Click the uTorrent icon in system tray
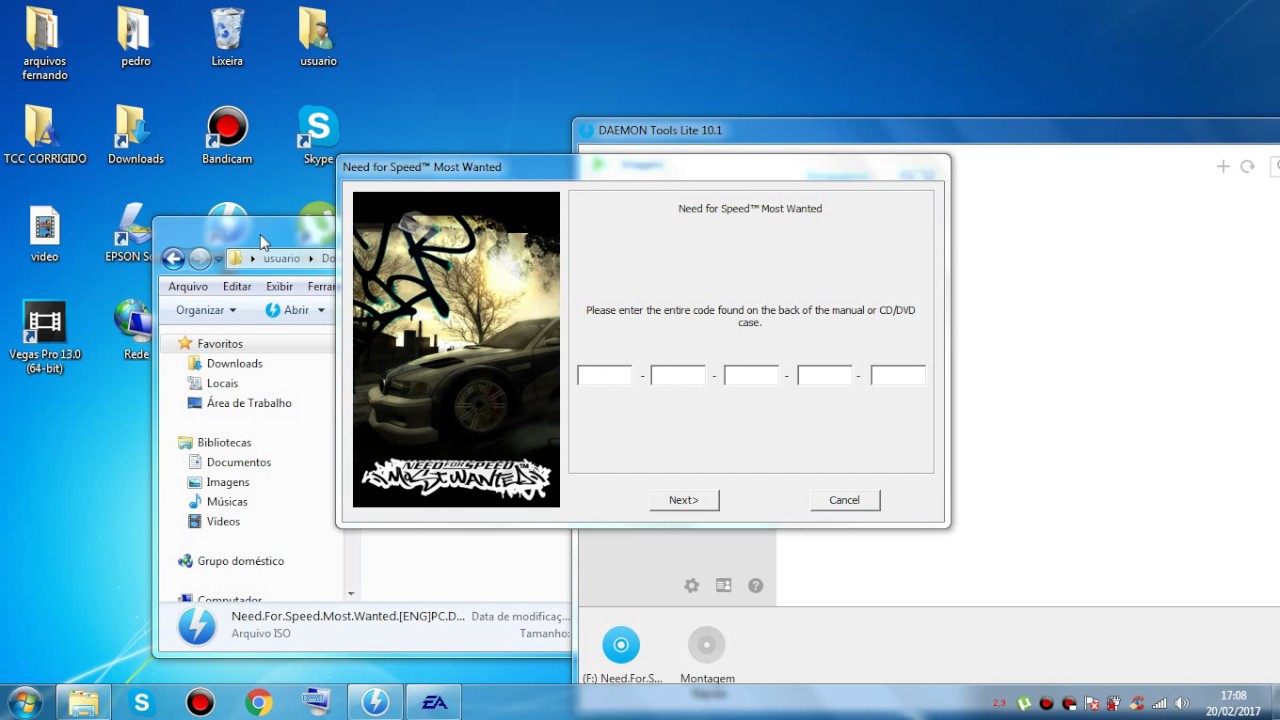This screenshot has height=720, width=1280. 1024,703
